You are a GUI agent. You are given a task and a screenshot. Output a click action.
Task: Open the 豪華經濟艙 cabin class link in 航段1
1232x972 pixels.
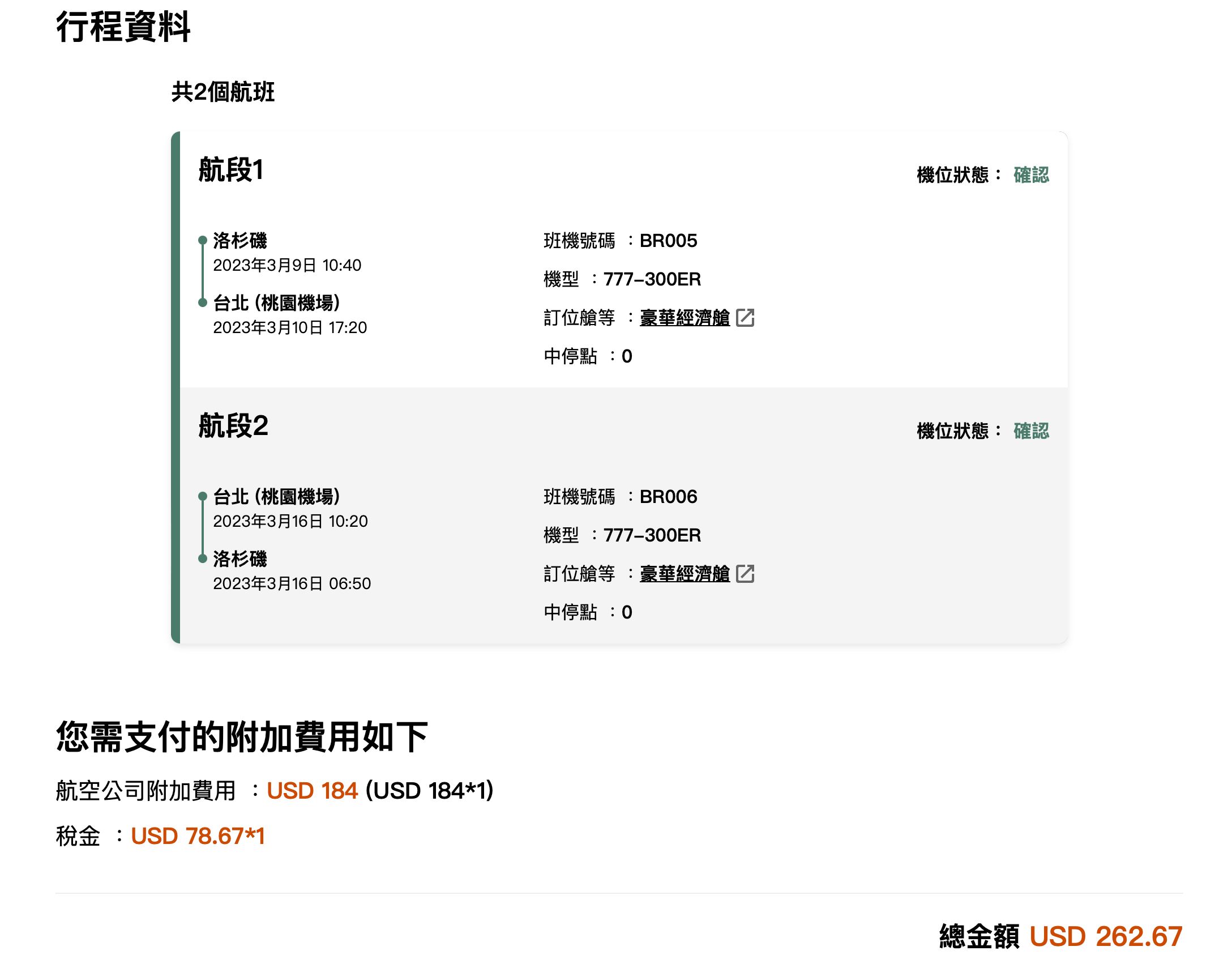coord(685,318)
